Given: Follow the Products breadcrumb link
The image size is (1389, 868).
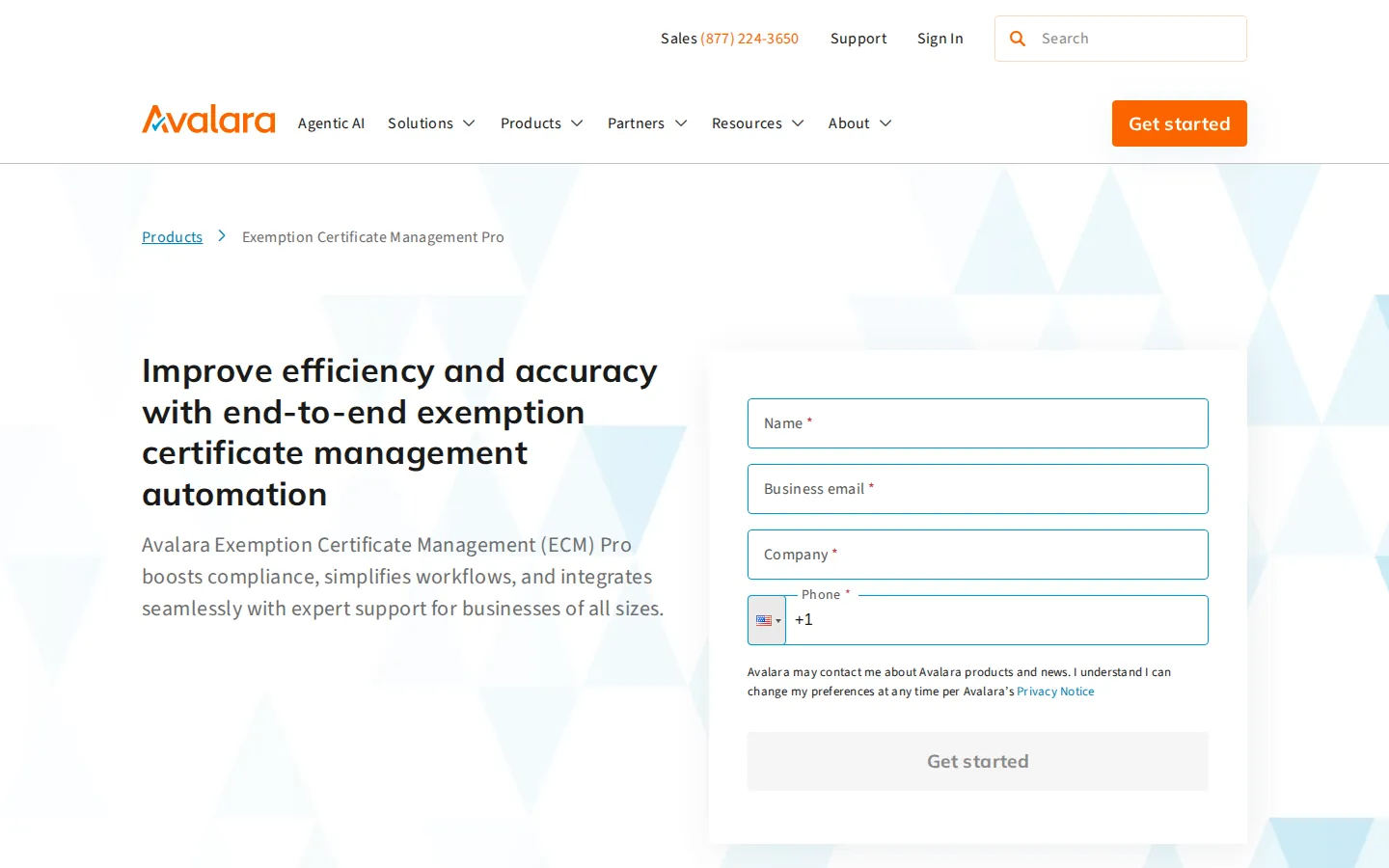Looking at the screenshot, I should click(x=172, y=237).
